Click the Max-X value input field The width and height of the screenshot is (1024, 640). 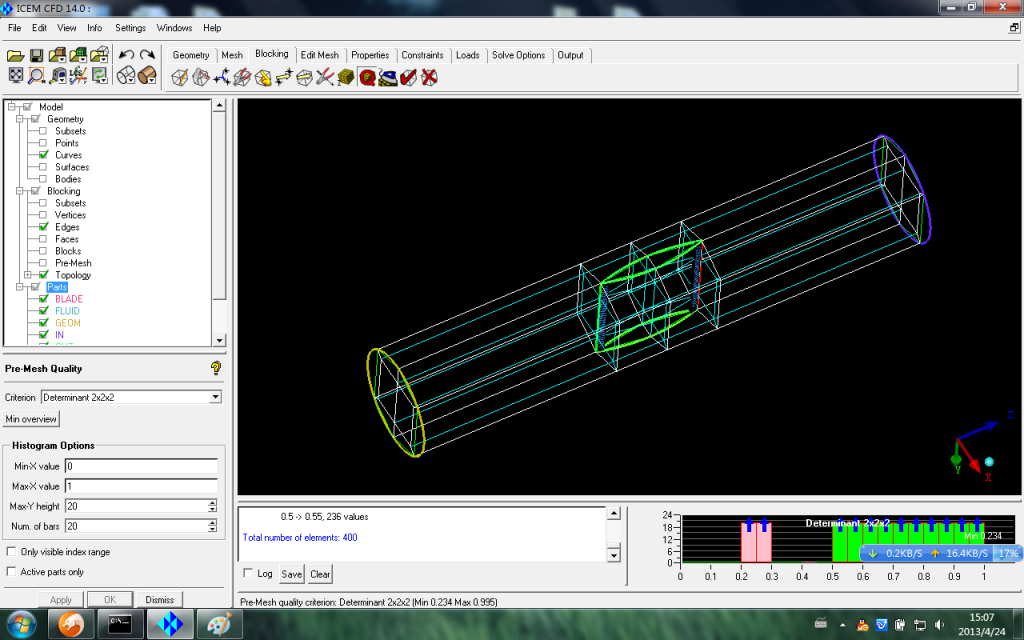click(x=140, y=486)
